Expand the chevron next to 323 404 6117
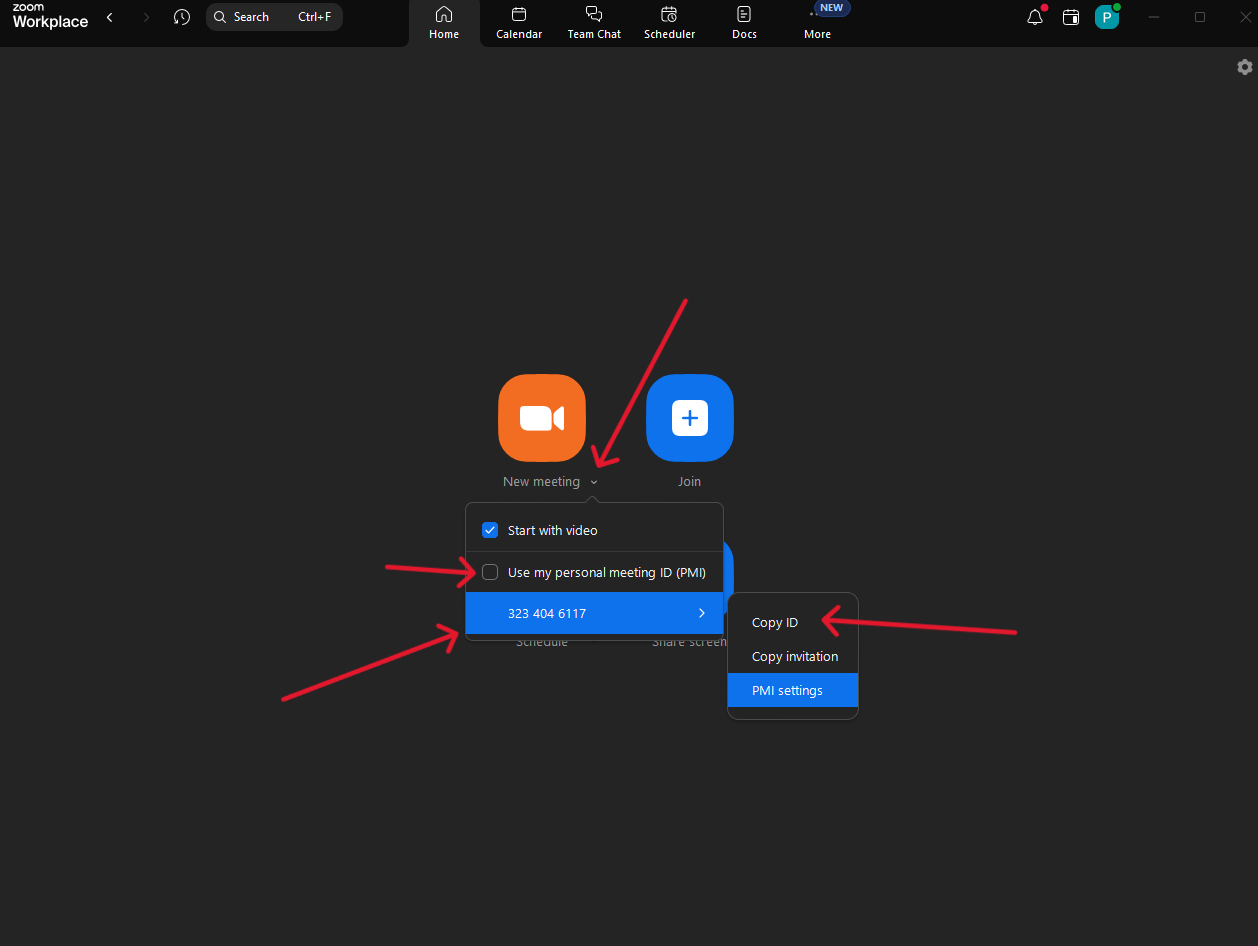 (x=702, y=613)
